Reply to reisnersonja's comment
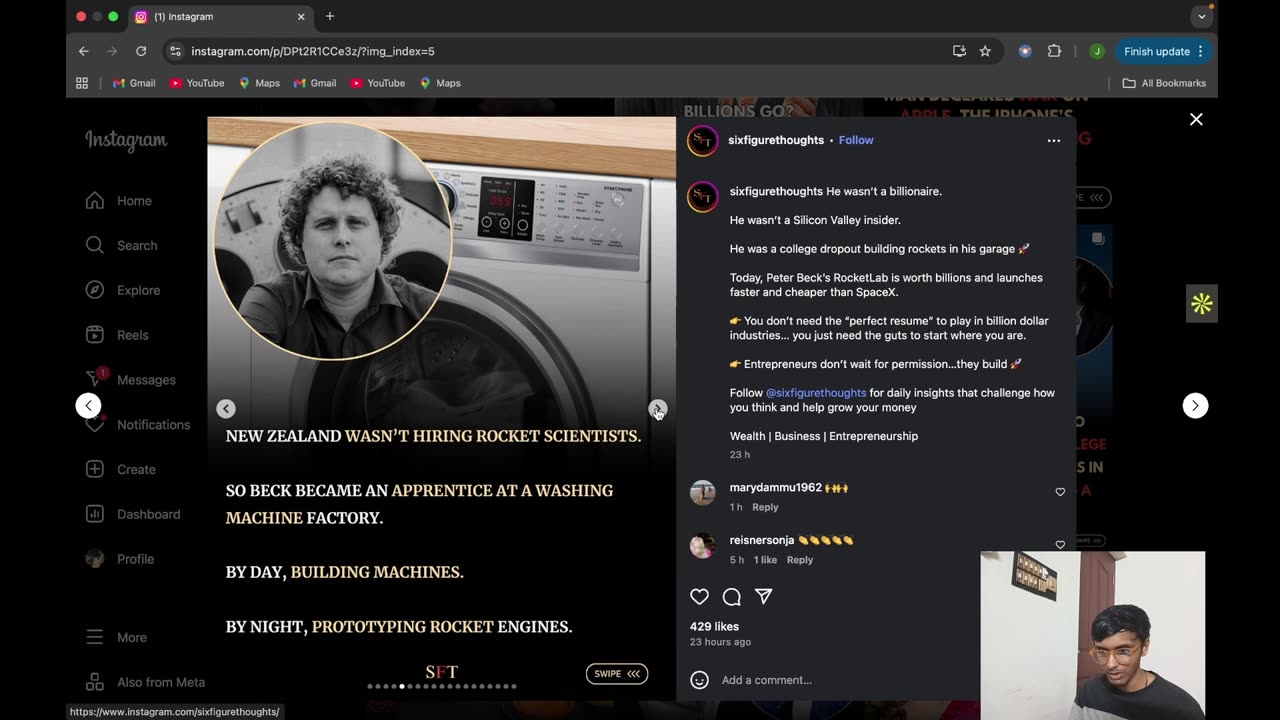 pyautogui.click(x=800, y=560)
